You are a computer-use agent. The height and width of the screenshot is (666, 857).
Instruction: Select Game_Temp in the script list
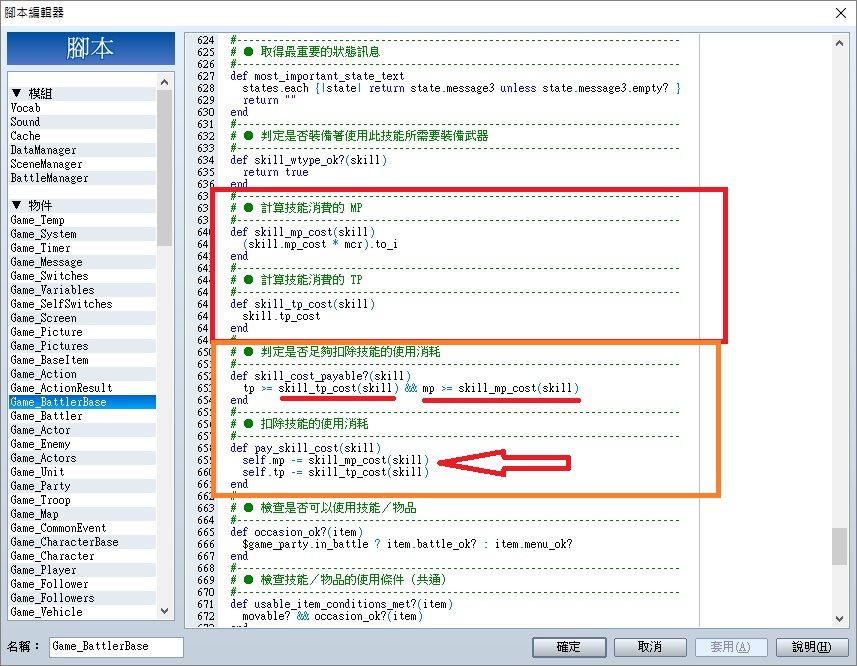(83, 220)
